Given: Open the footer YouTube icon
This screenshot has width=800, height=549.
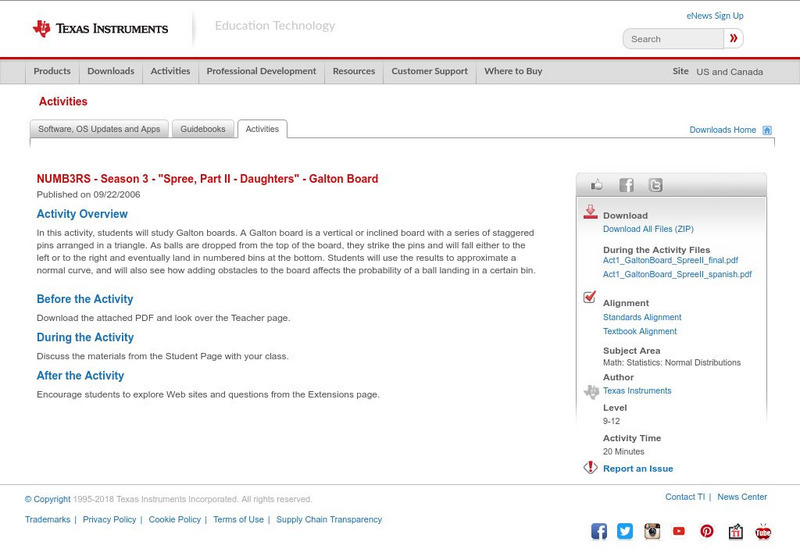Looking at the screenshot, I should click(x=679, y=531).
